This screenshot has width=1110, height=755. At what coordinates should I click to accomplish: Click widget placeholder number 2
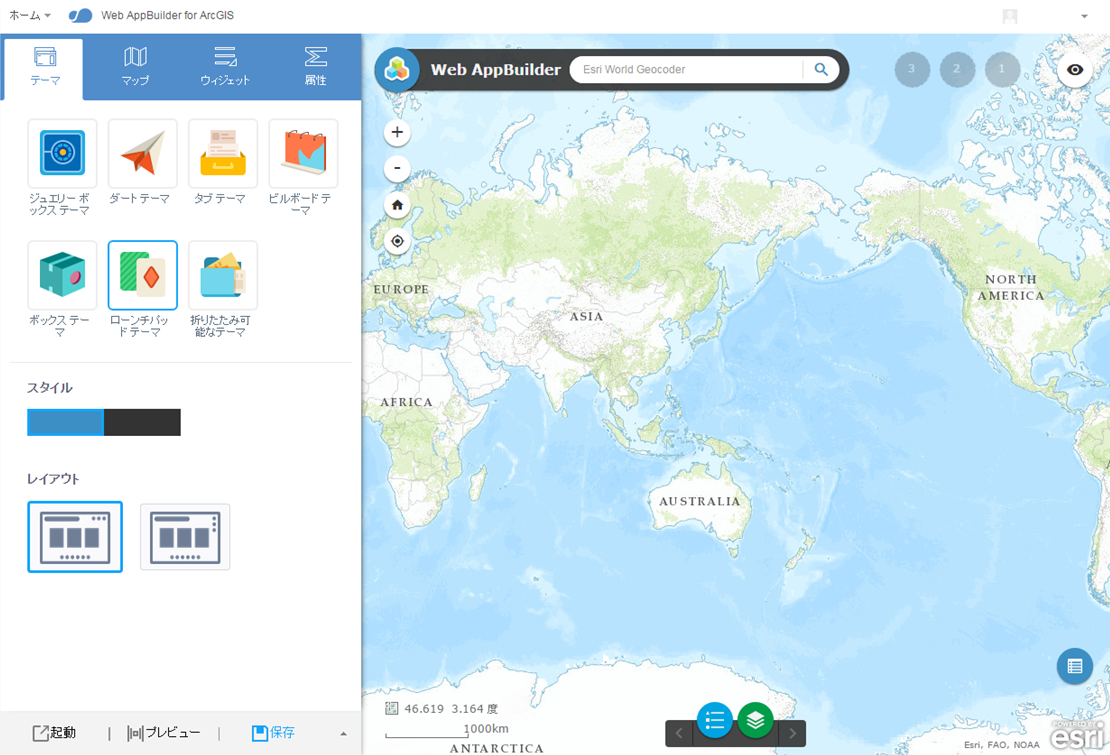[x=957, y=69]
